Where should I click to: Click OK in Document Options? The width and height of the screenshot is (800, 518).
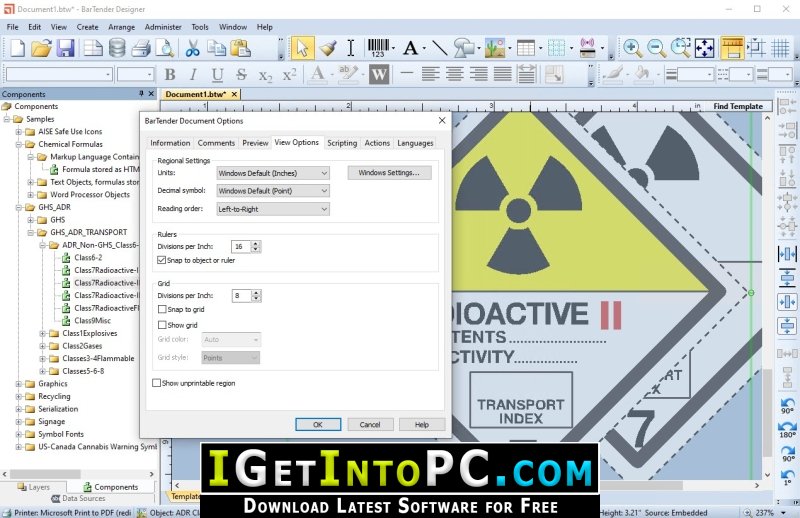click(318, 425)
